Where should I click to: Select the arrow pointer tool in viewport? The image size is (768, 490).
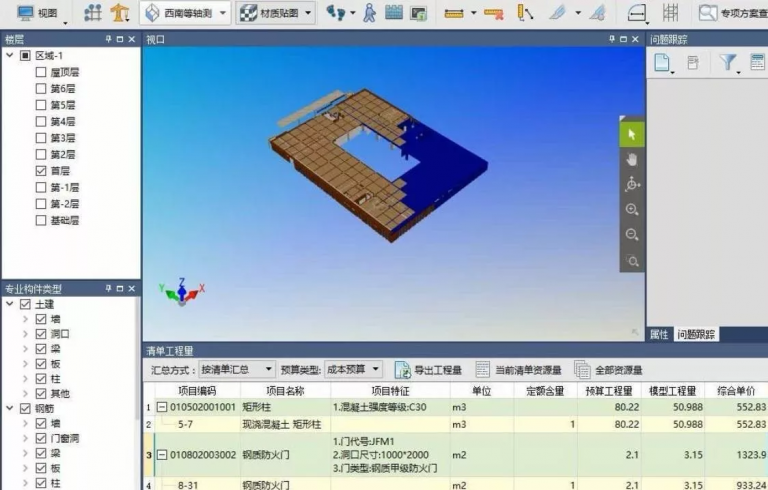pyautogui.click(x=631, y=134)
